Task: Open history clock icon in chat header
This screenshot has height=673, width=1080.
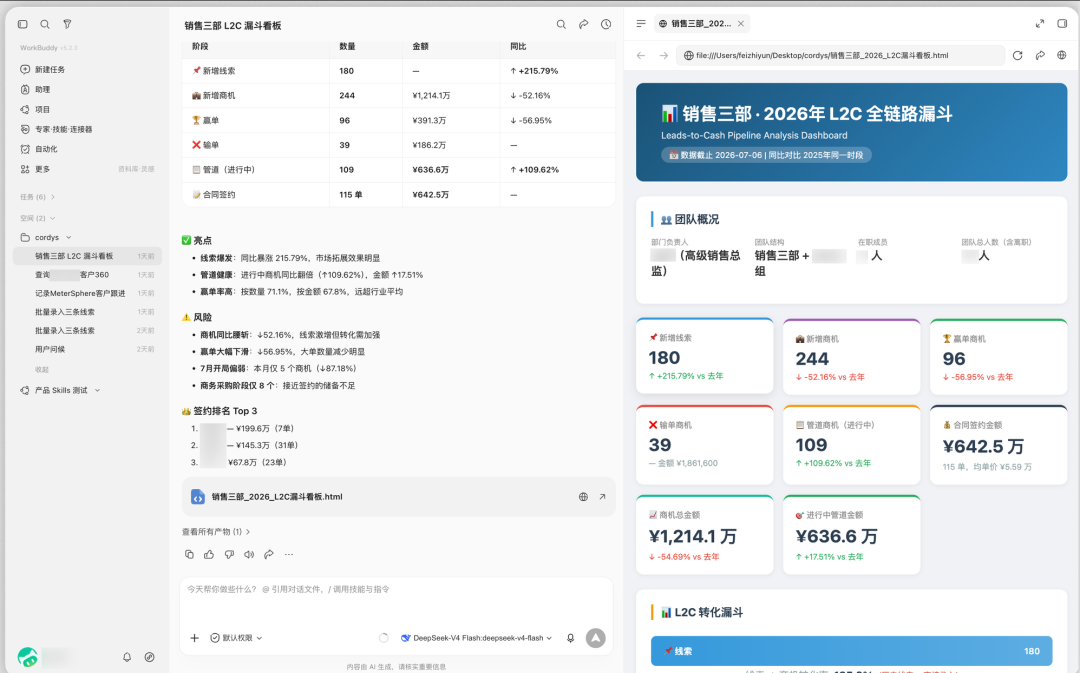Action: [x=606, y=24]
